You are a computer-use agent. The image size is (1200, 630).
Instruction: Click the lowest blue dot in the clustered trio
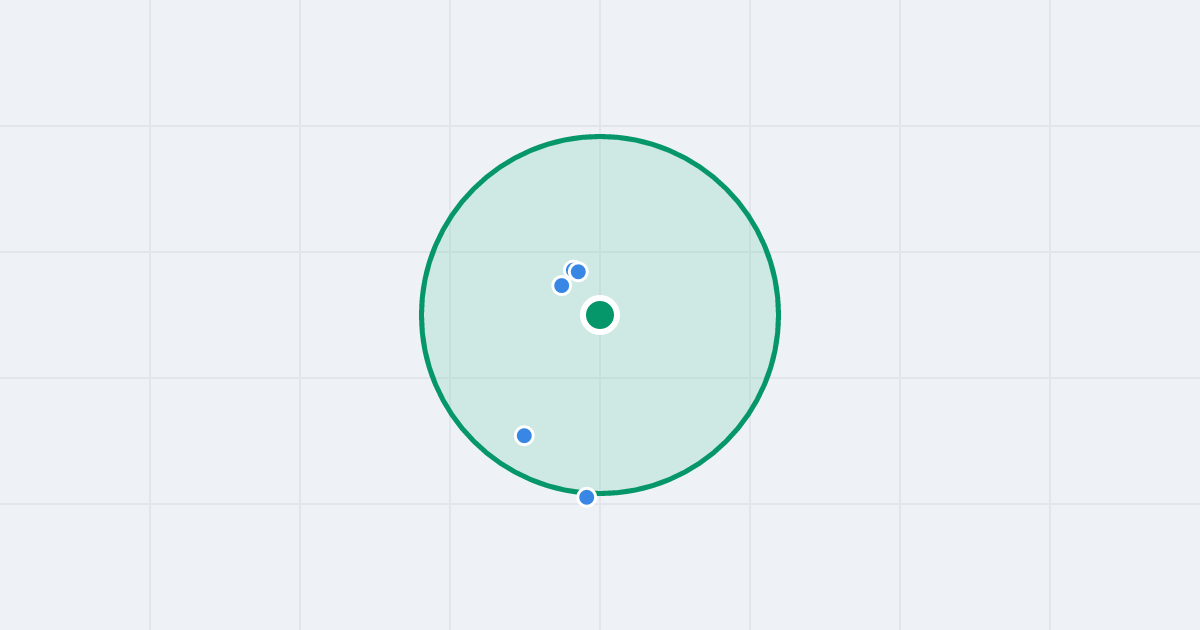pyautogui.click(x=562, y=285)
